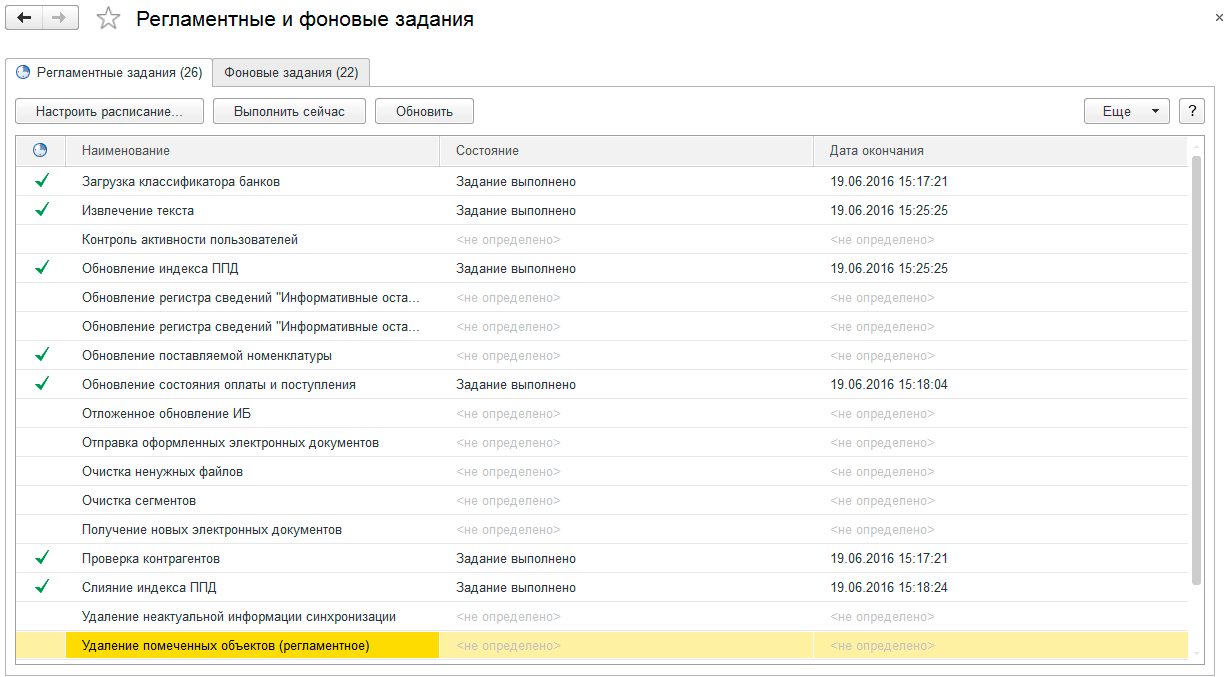The height and width of the screenshot is (677, 1232).
Task: Add page to favorites with star icon
Action: tap(107, 19)
